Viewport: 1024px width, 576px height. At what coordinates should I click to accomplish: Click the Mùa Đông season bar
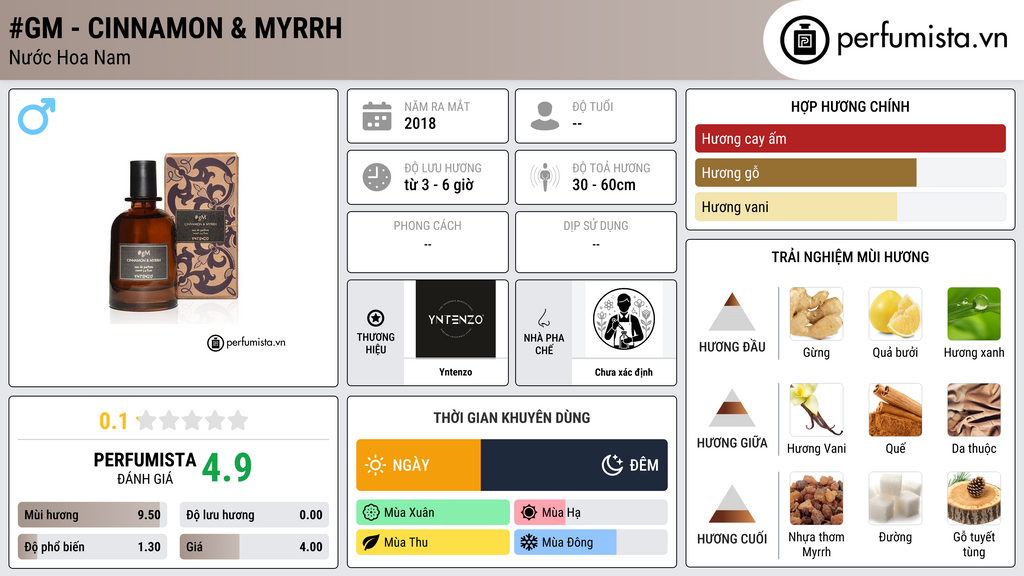pyautogui.click(x=590, y=542)
